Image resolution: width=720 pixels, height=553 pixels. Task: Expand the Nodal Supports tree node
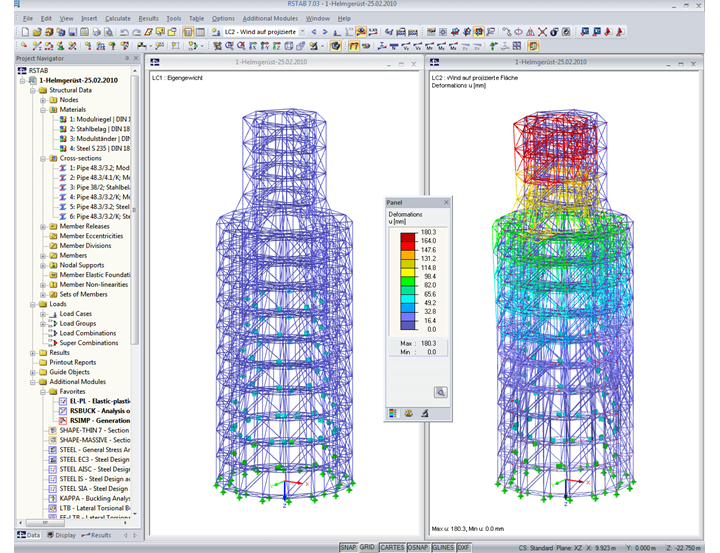tap(43, 265)
